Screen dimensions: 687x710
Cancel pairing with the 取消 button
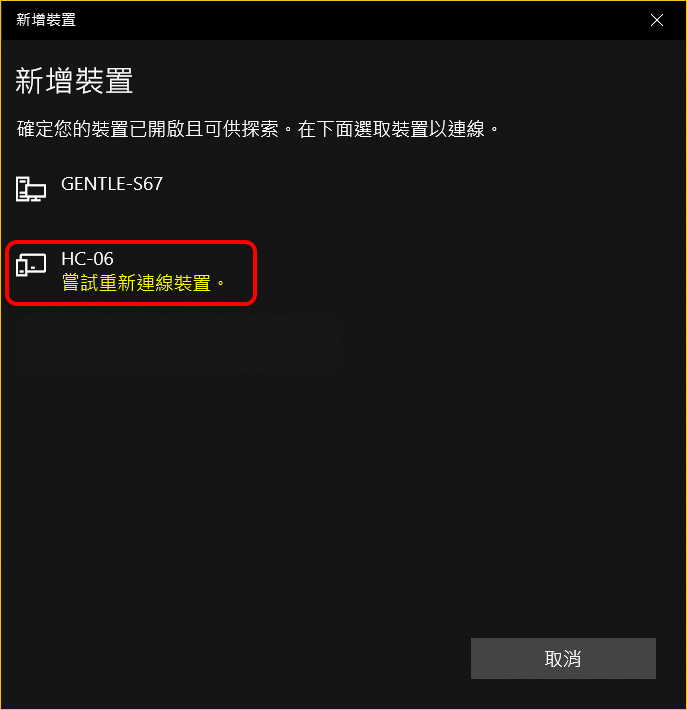(563, 658)
